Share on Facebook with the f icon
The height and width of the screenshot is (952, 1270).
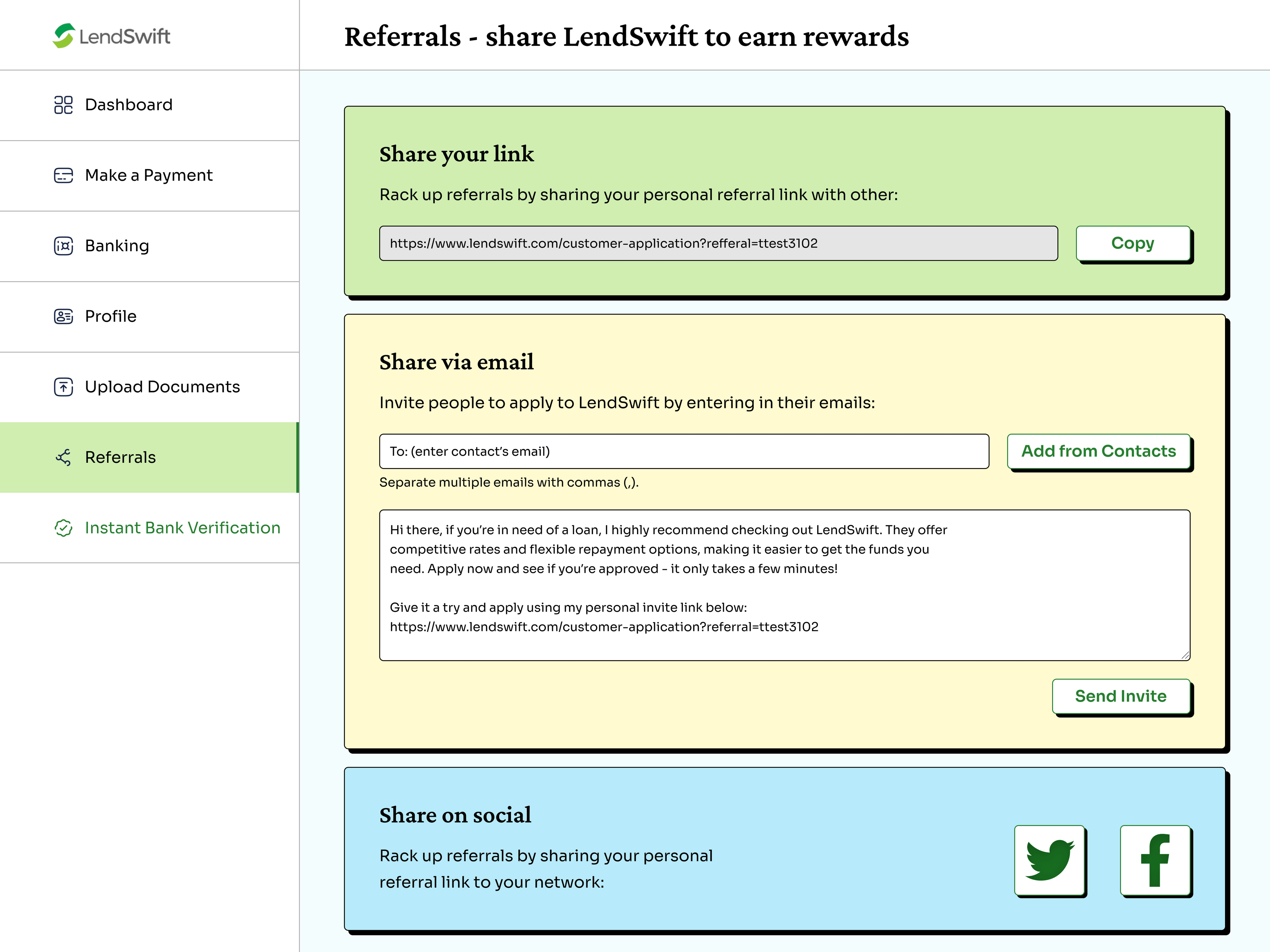[x=1155, y=860]
